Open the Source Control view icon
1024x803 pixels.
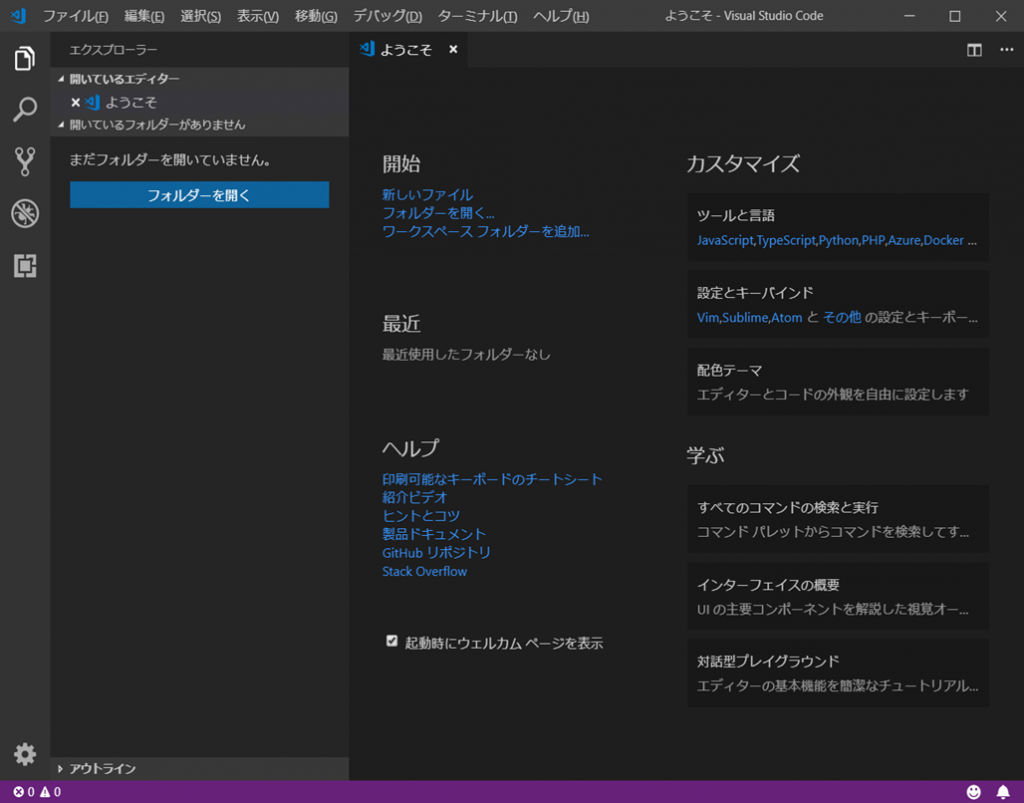(25, 161)
